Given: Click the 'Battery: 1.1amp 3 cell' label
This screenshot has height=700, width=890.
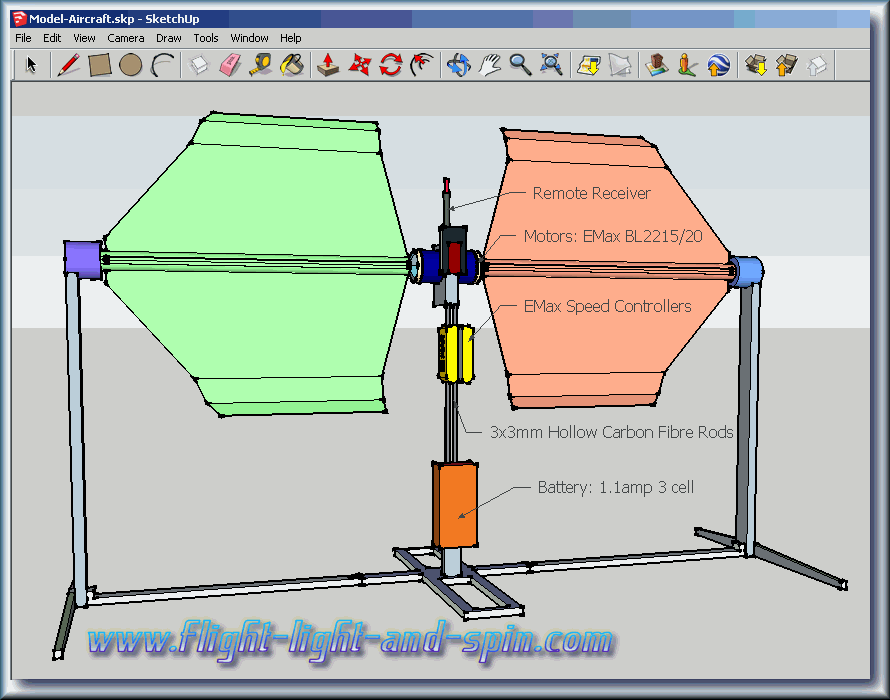Looking at the screenshot, I should [x=615, y=487].
